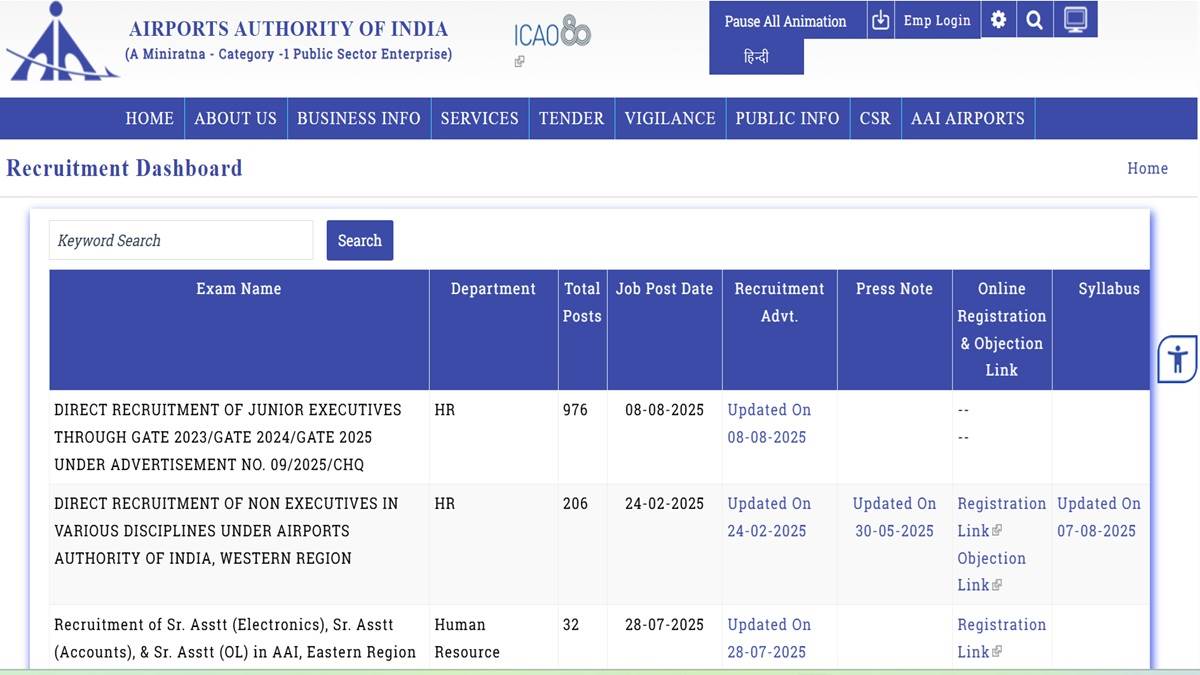
Task: Click external link icon below ICAO logo
Action: [x=519, y=62]
